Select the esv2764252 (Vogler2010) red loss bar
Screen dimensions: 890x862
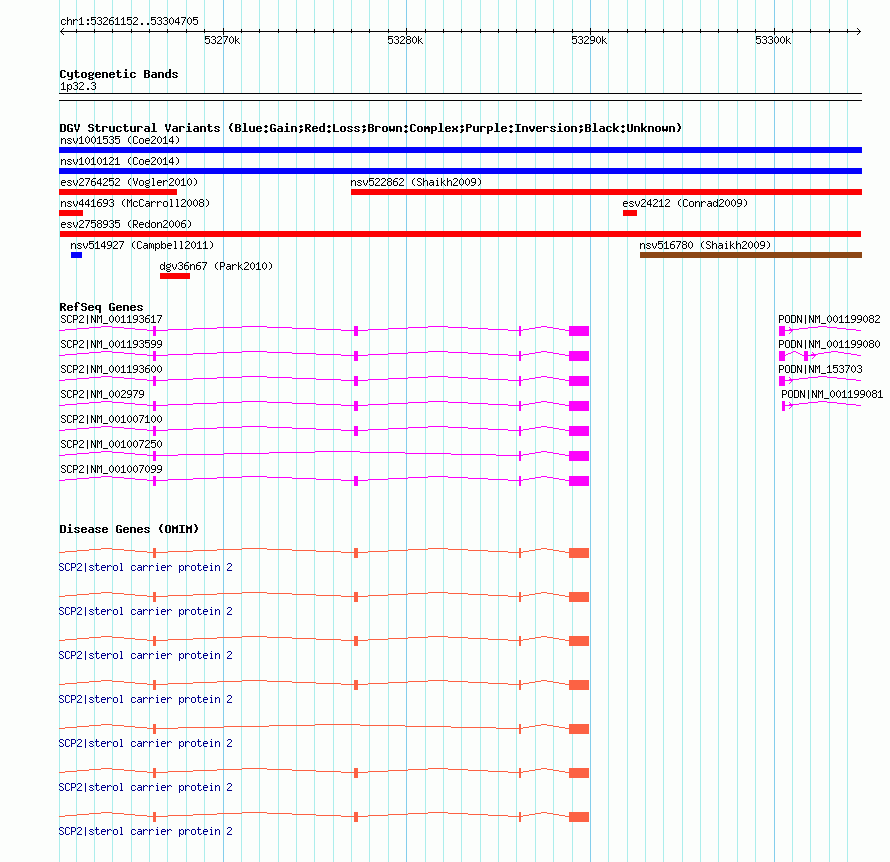tap(117, 192)
